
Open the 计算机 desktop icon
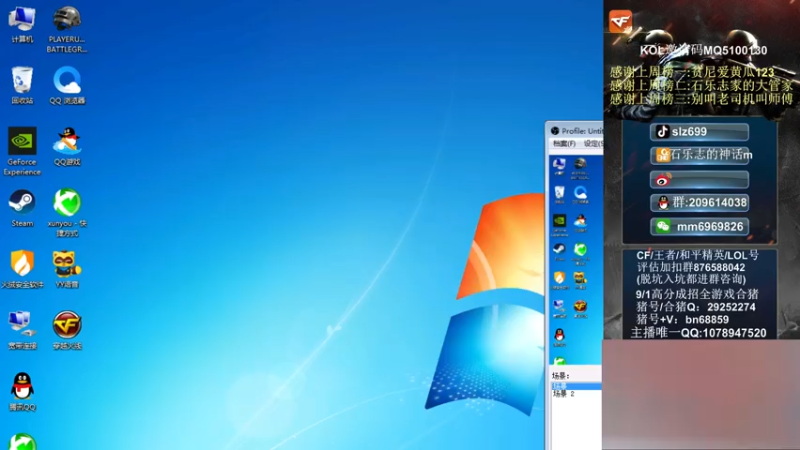pyautogui.click(x=22, y=25)
